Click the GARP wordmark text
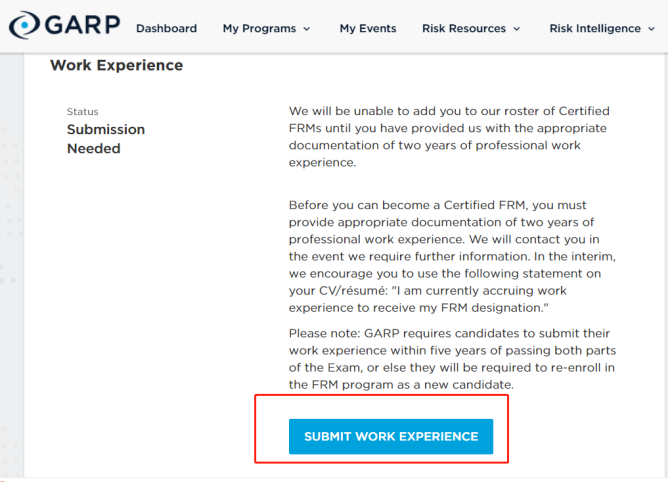 [80, 26]
